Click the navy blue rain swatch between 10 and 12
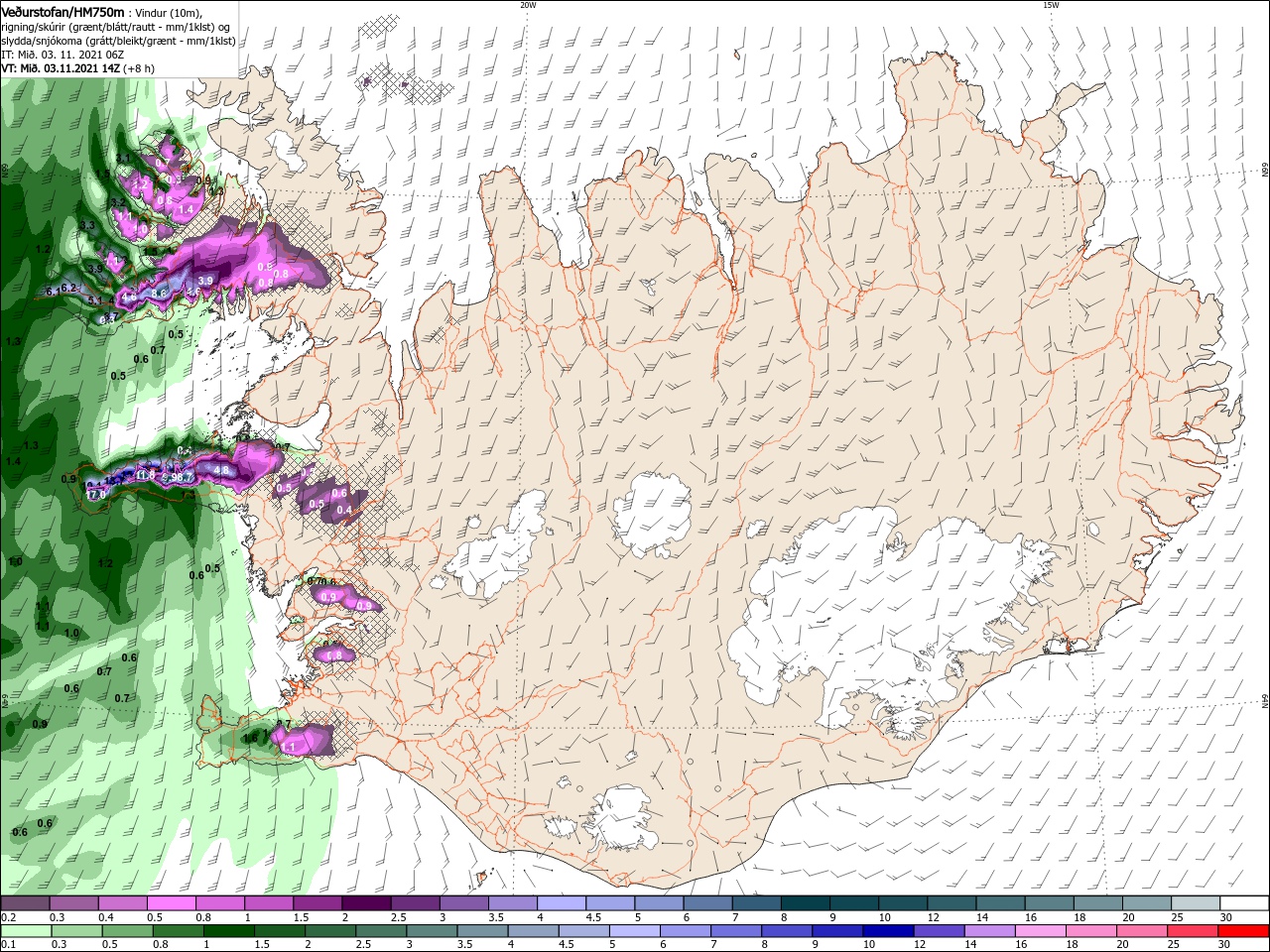1270x952 pixels. coord(889,930)
